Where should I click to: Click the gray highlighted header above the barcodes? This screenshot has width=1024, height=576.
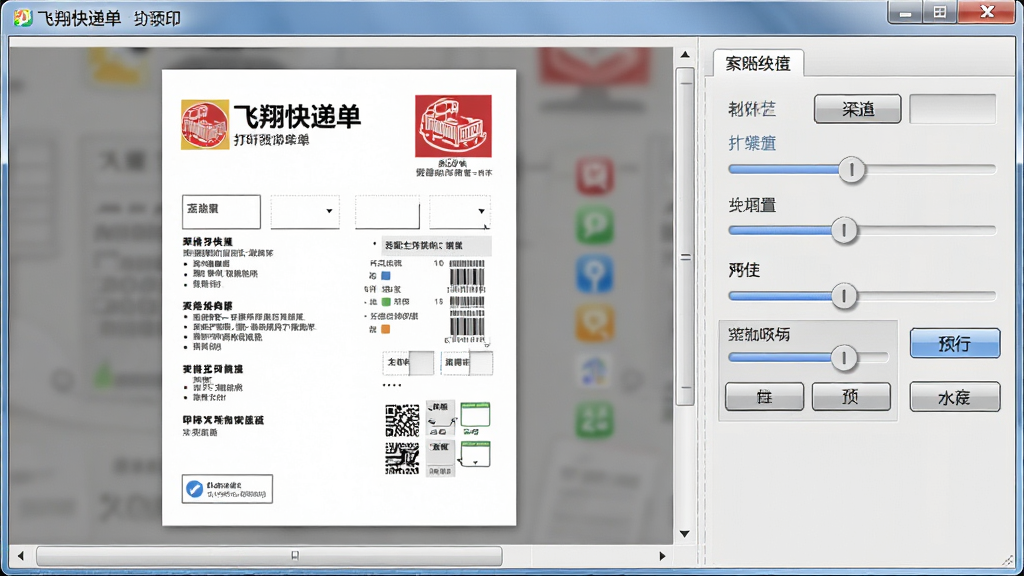point(436,246)
